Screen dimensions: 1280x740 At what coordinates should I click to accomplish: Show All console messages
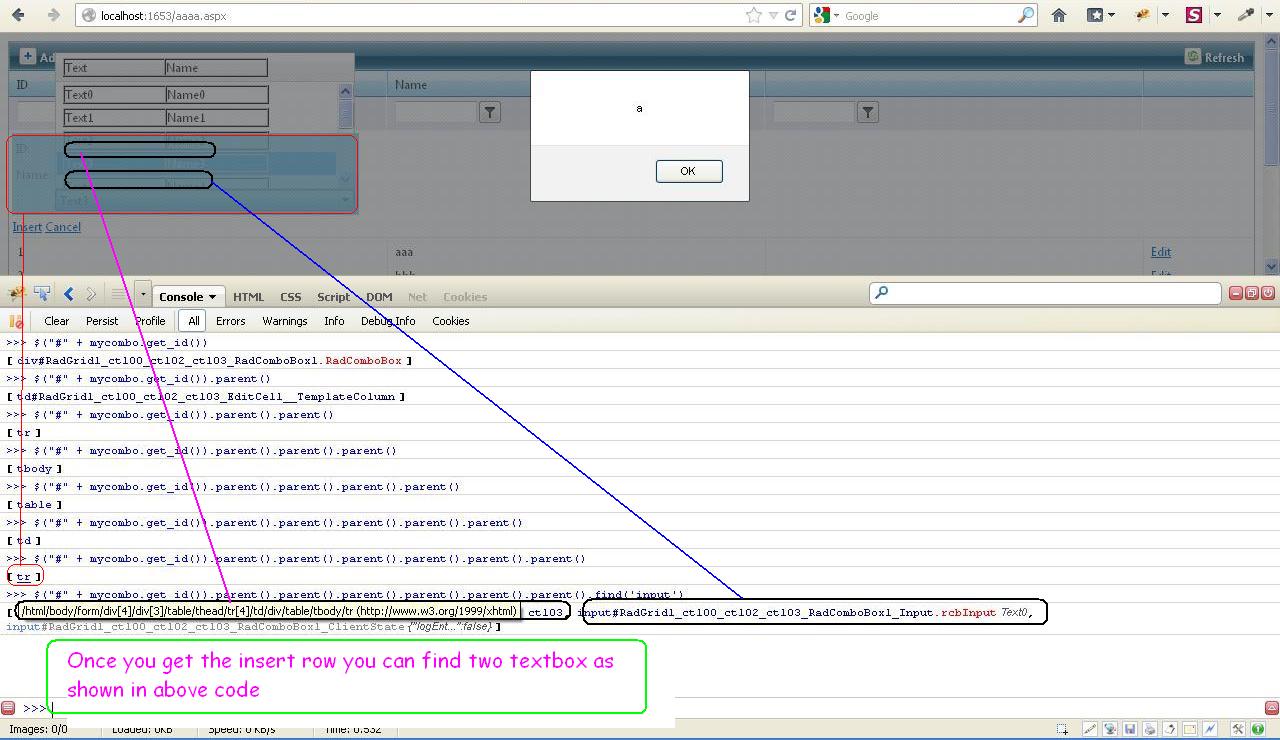tap(193, 321)
